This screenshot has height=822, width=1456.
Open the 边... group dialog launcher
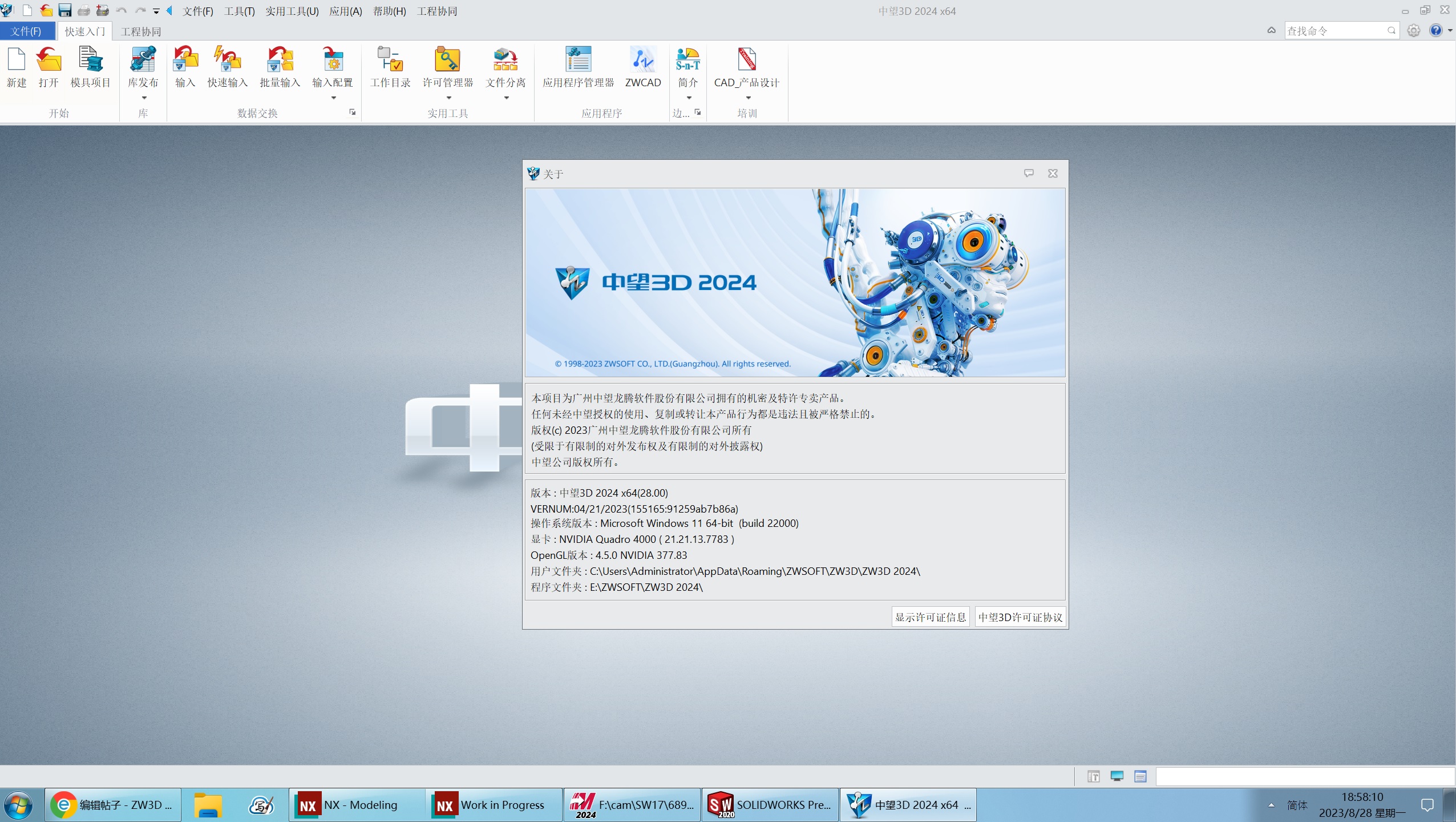click(x=698, y=112)
